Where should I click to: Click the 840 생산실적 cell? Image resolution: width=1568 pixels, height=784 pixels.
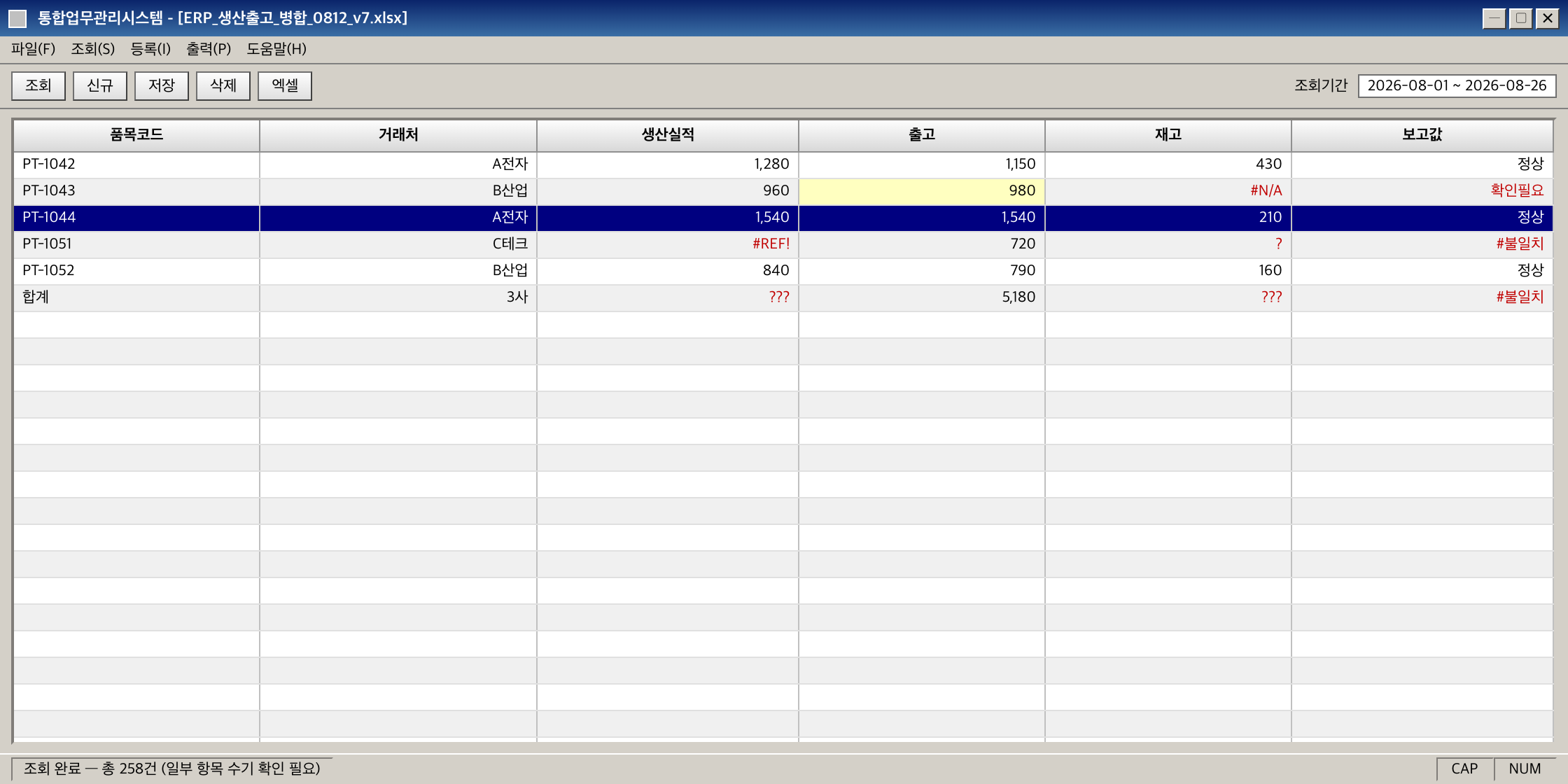pyautogui.click(x=668, y=271)
